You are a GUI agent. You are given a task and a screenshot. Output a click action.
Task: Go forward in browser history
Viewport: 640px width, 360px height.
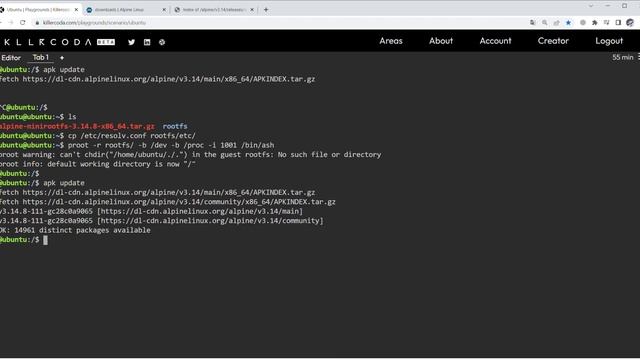tap(11, 23)
